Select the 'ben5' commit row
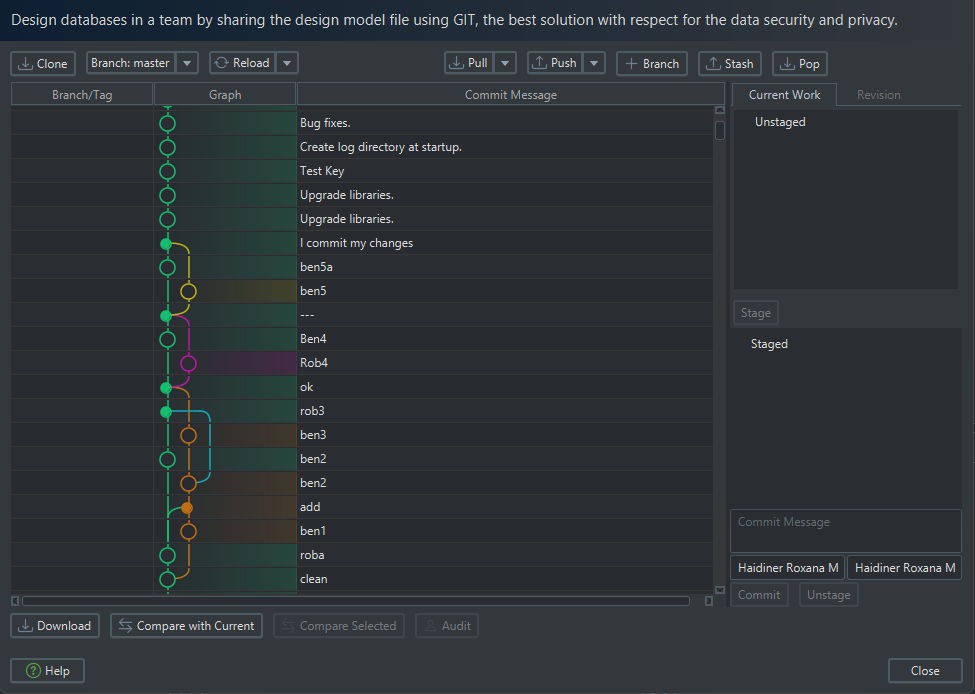 tap(362, 291)
